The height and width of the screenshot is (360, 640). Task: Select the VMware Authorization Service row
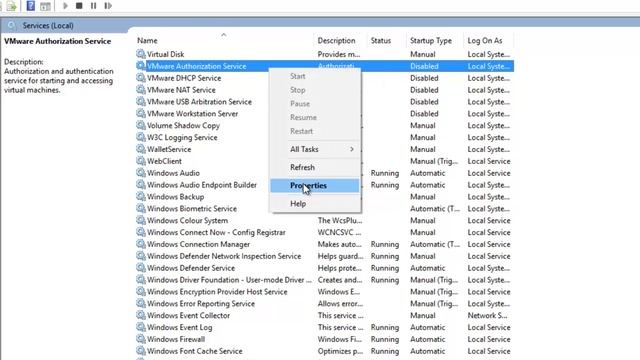(x=325, y=66)
